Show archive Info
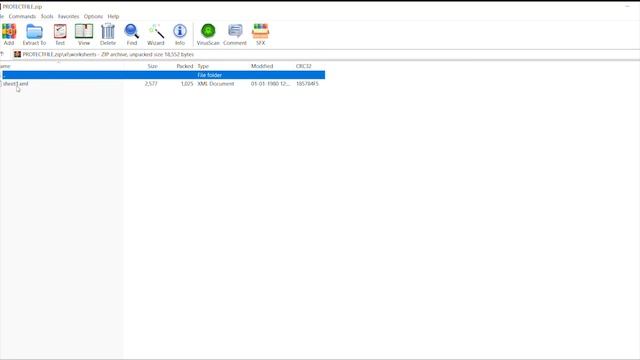The image size is (640, 360). pyautogui.click(x=180, y=34)
